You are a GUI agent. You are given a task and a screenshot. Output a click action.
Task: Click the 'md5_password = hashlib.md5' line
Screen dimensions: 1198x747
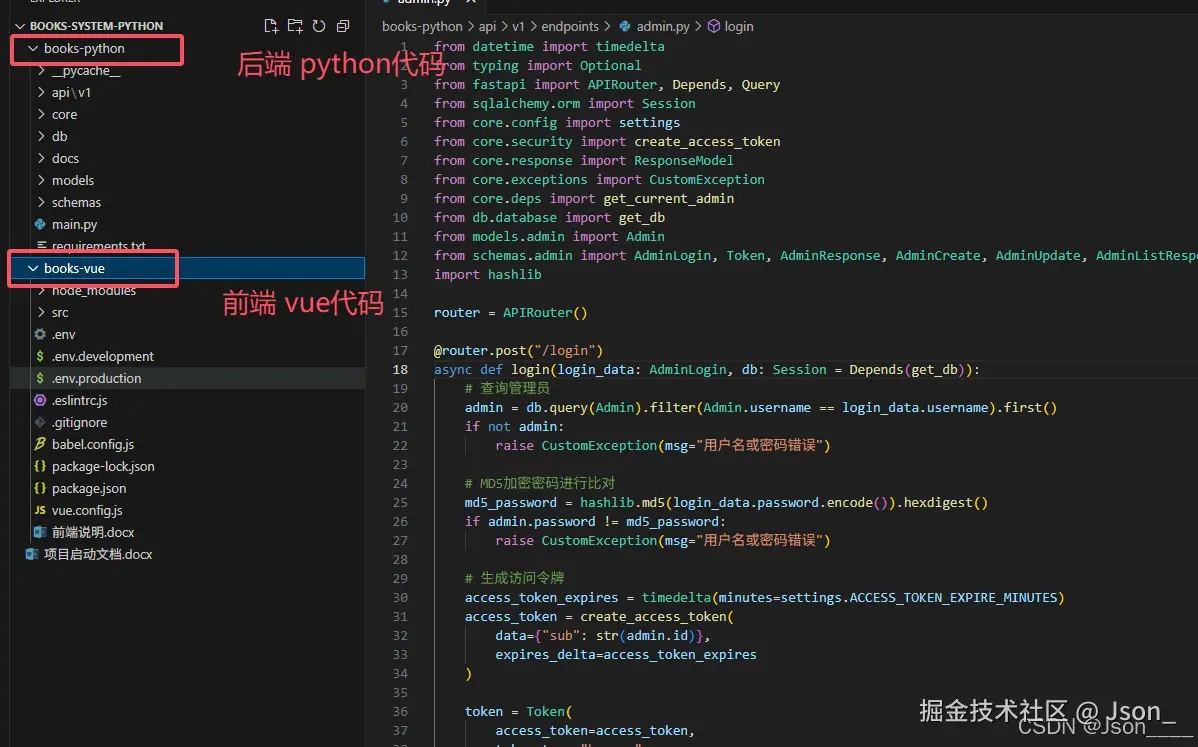click(x=726, y=503)
